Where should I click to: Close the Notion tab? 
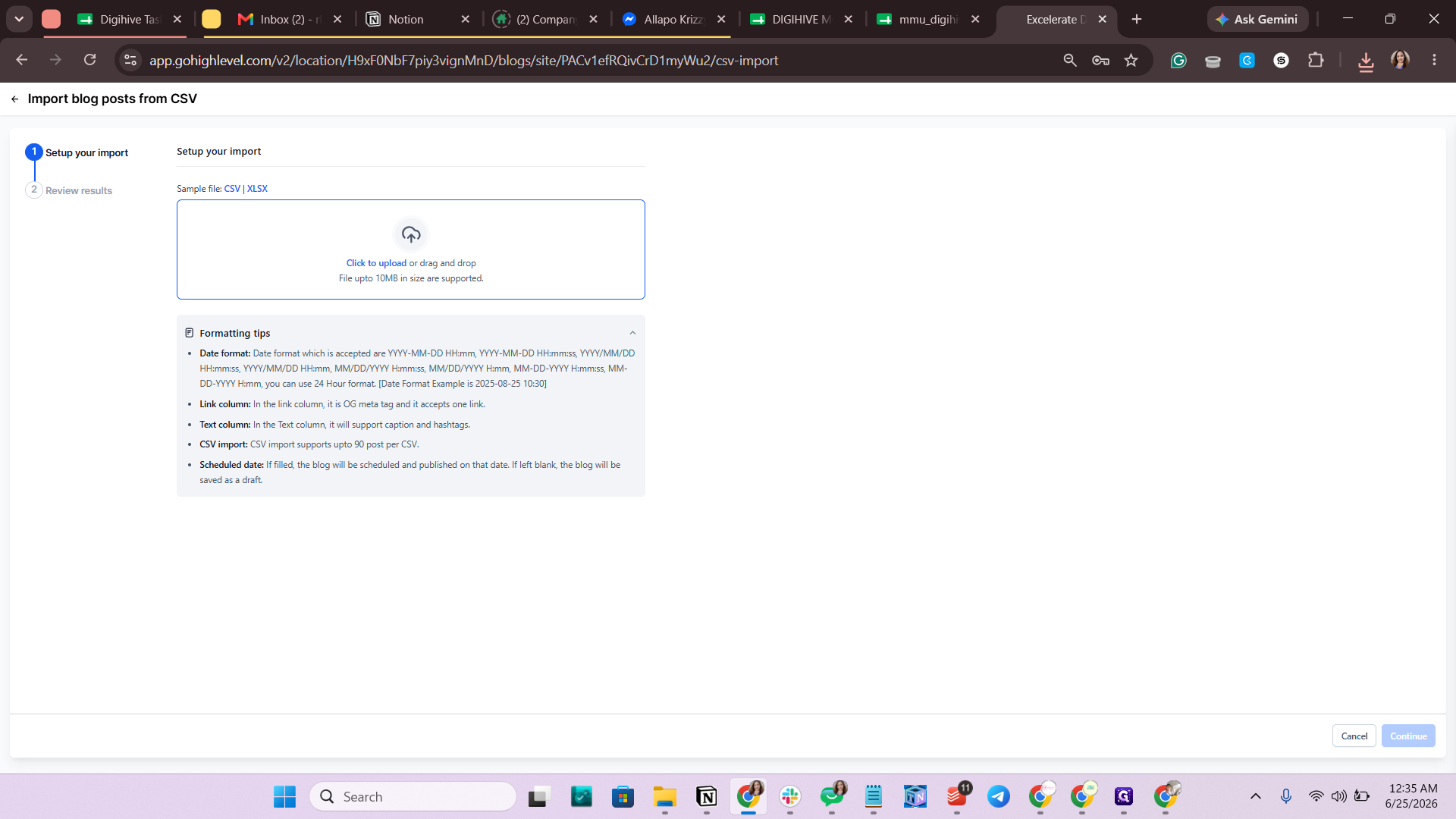[x=465, y=20]
